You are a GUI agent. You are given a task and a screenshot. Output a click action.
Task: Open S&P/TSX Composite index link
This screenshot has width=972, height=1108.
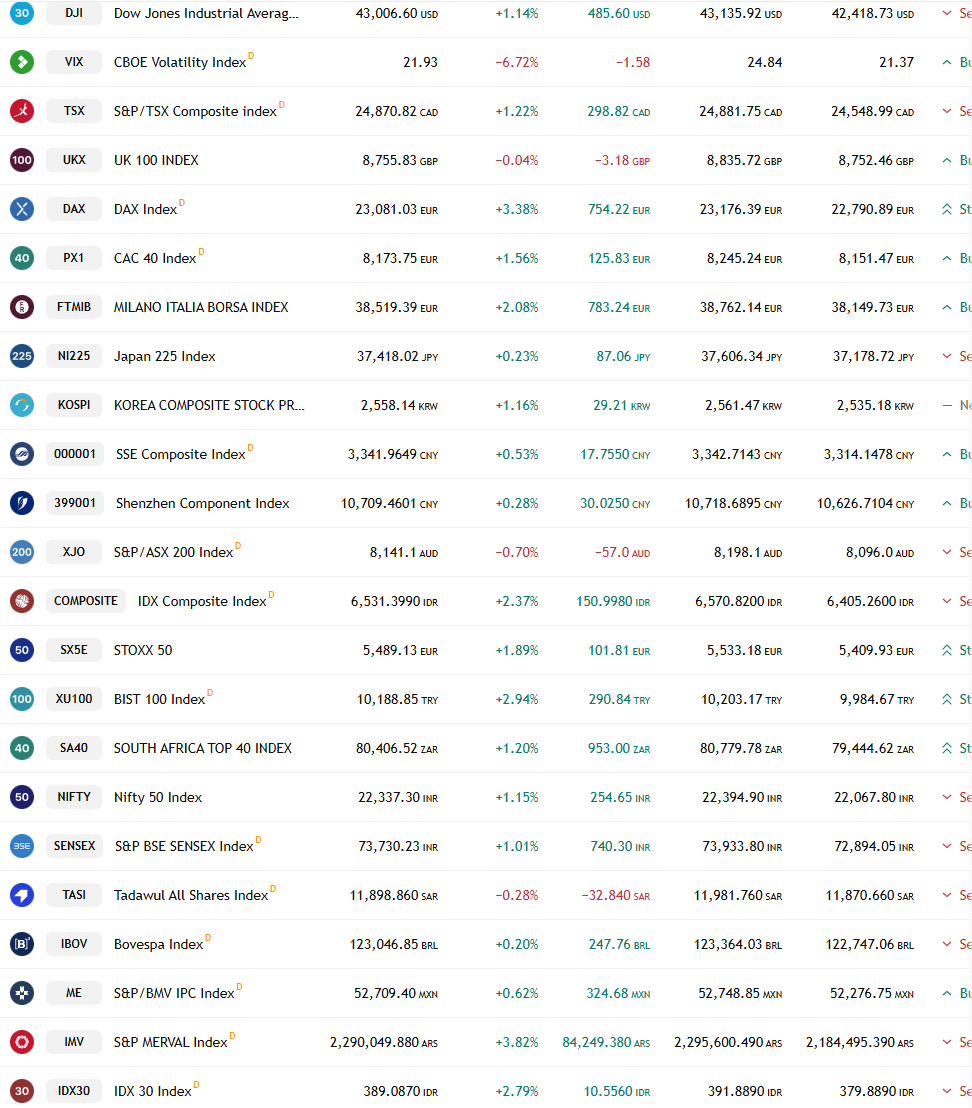[195, 112]
